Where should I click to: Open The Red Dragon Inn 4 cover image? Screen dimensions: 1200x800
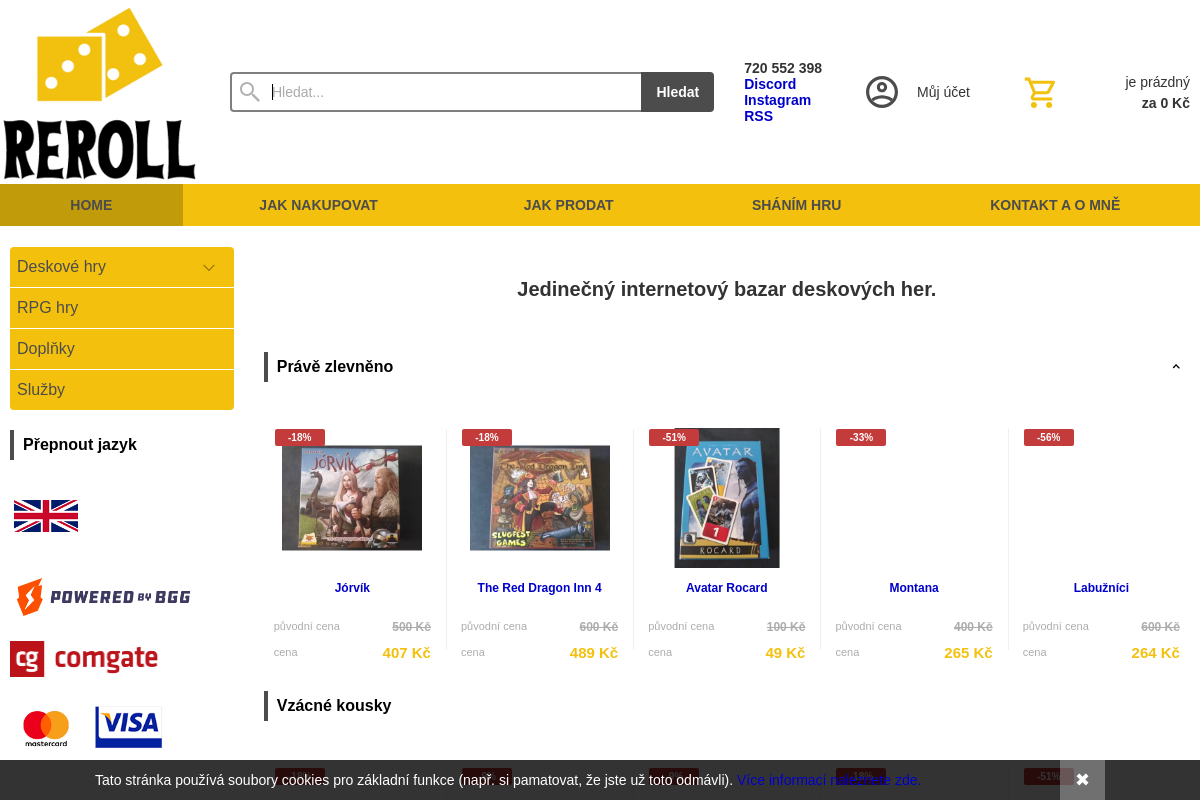click(540, 498)
